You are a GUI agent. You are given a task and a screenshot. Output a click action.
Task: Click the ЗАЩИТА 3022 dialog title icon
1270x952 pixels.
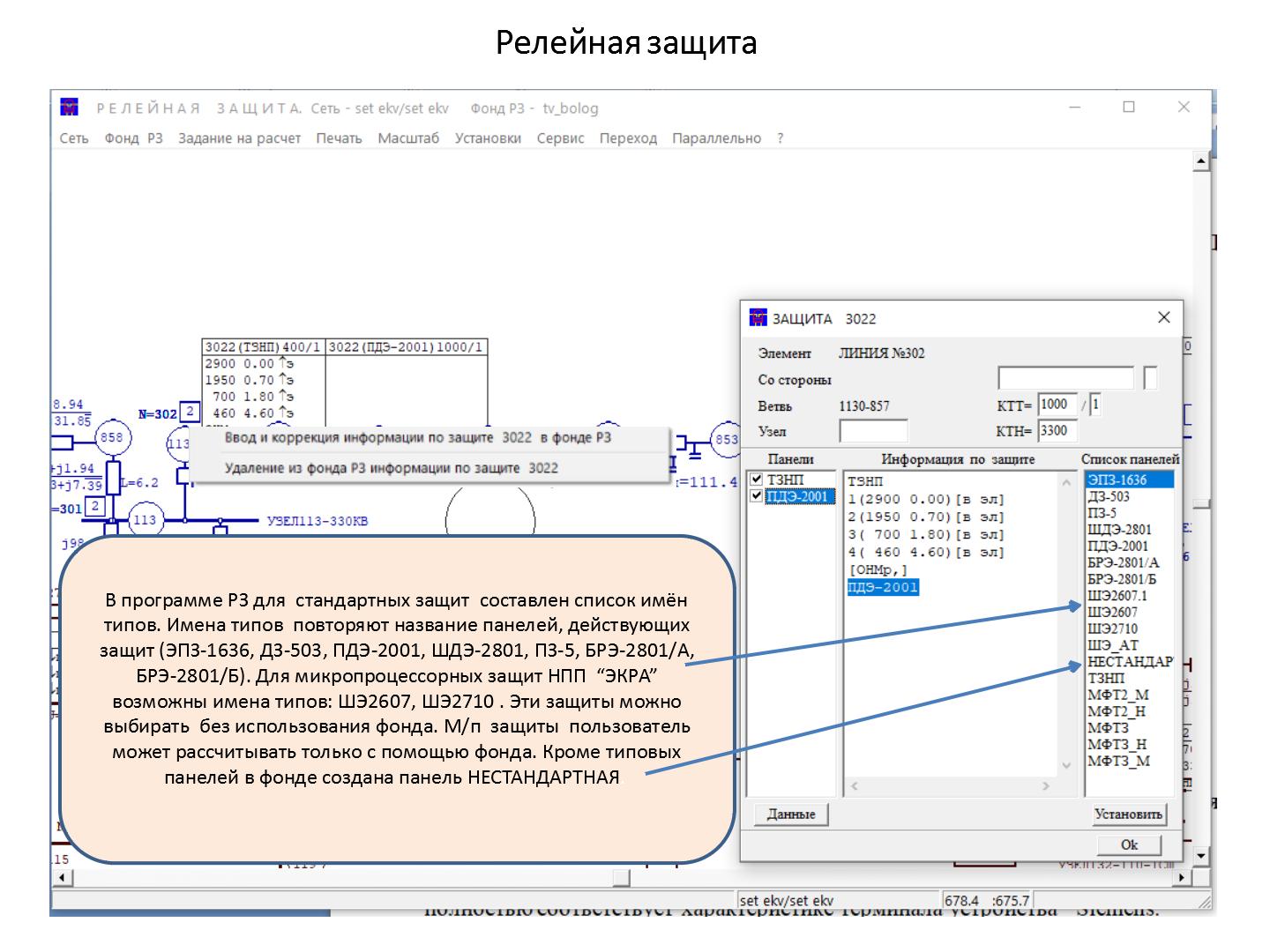click(758, 318)
